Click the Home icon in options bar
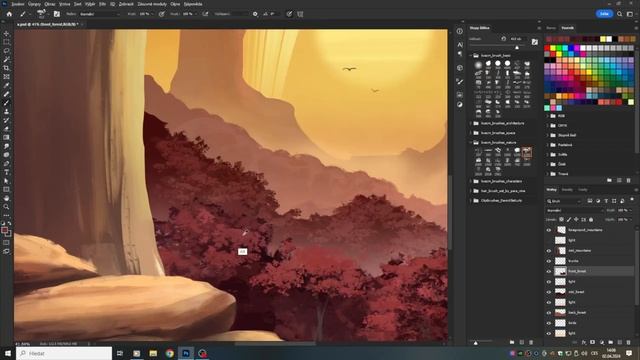The height and width of the screenshot is (360, 640). click(x=9, y=14)
